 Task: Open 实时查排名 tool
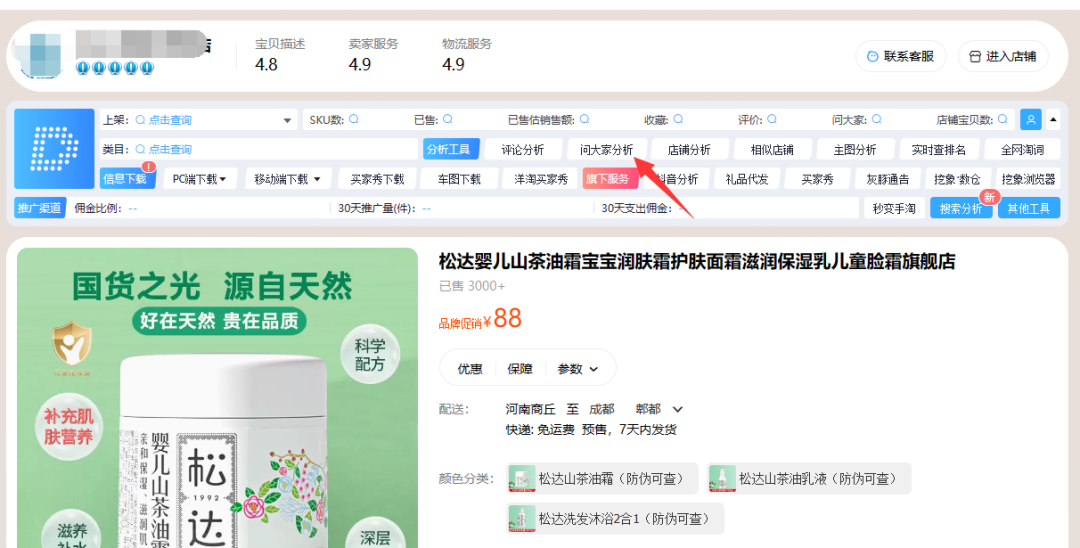click(x=939, y=149)
